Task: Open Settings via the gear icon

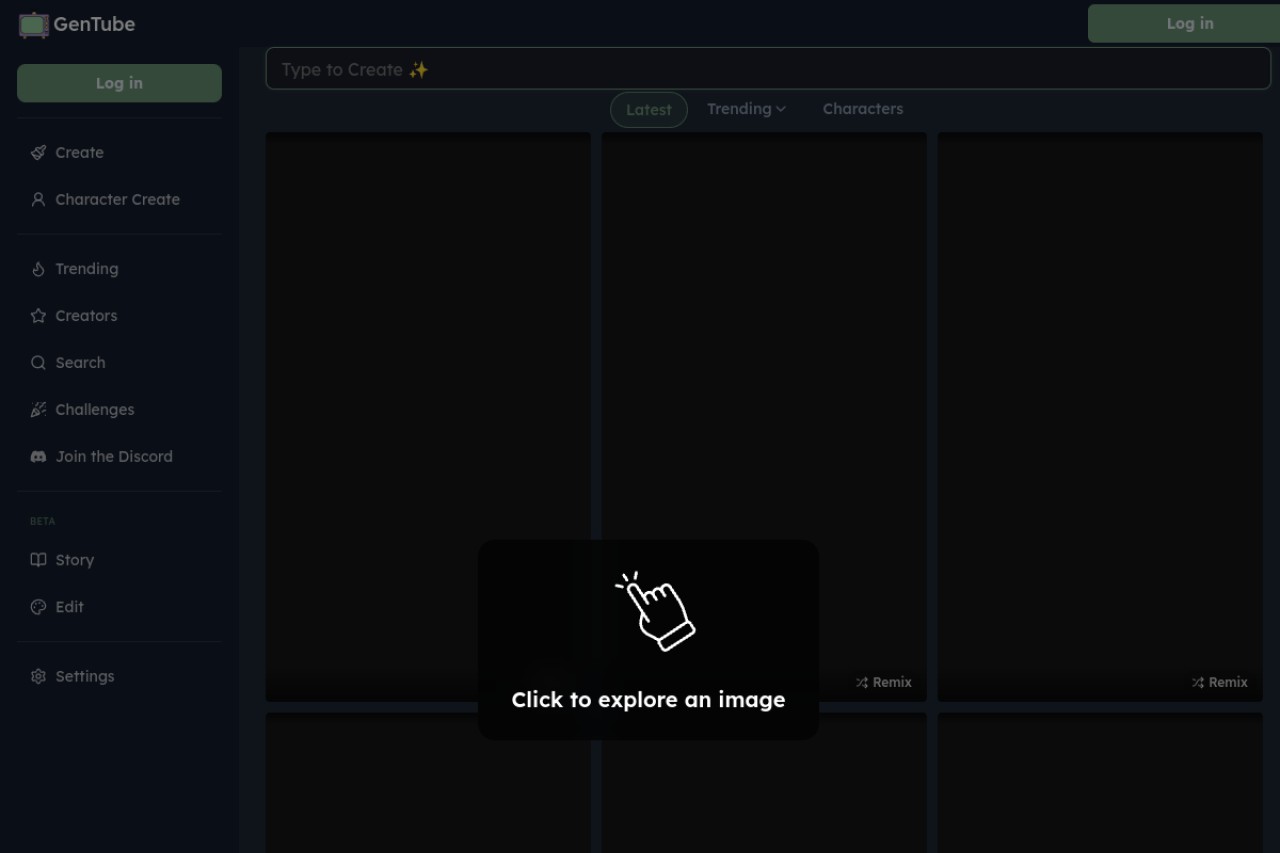Action: click(38, 677)
